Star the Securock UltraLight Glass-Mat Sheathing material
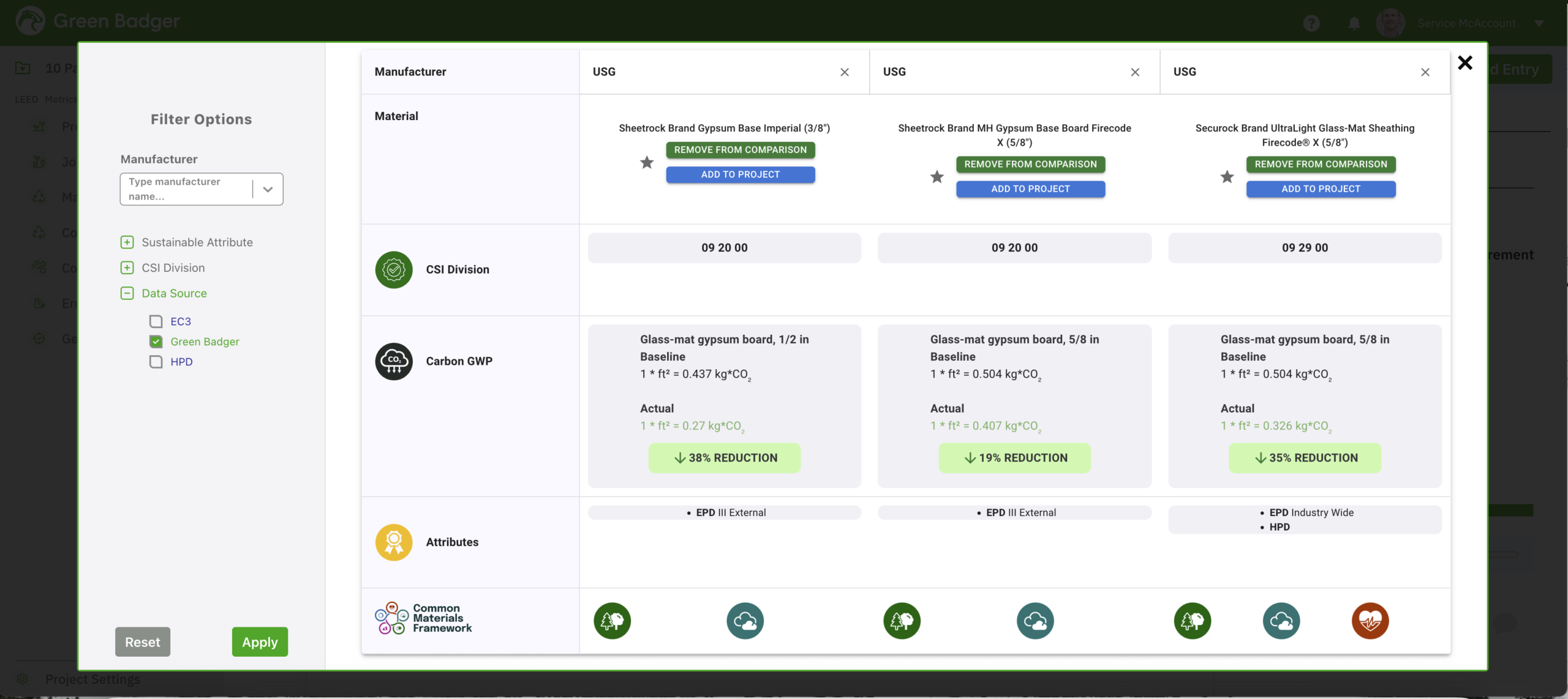This screenshot has width=1568, height=699. point(1227,177)
